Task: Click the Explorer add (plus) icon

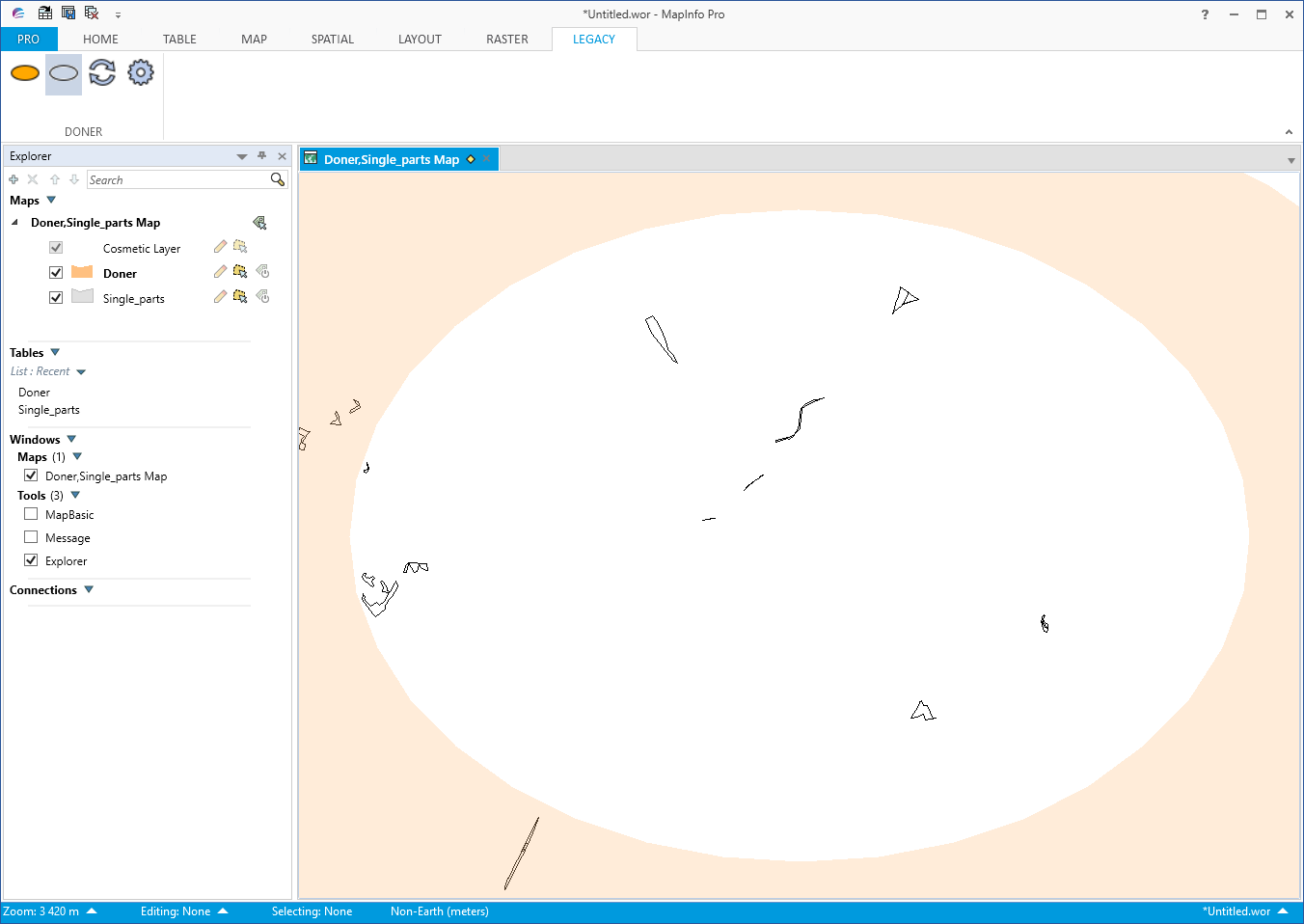Action: tap(14, 179)
